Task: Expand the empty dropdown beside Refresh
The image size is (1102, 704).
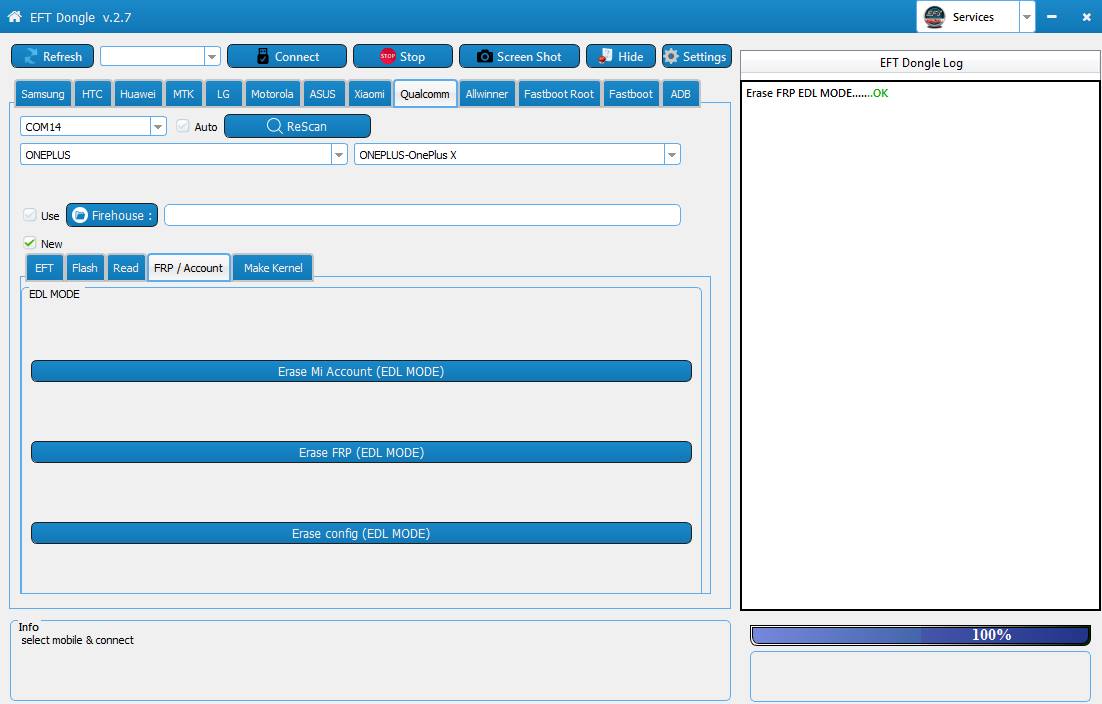Action: [212, 56]
